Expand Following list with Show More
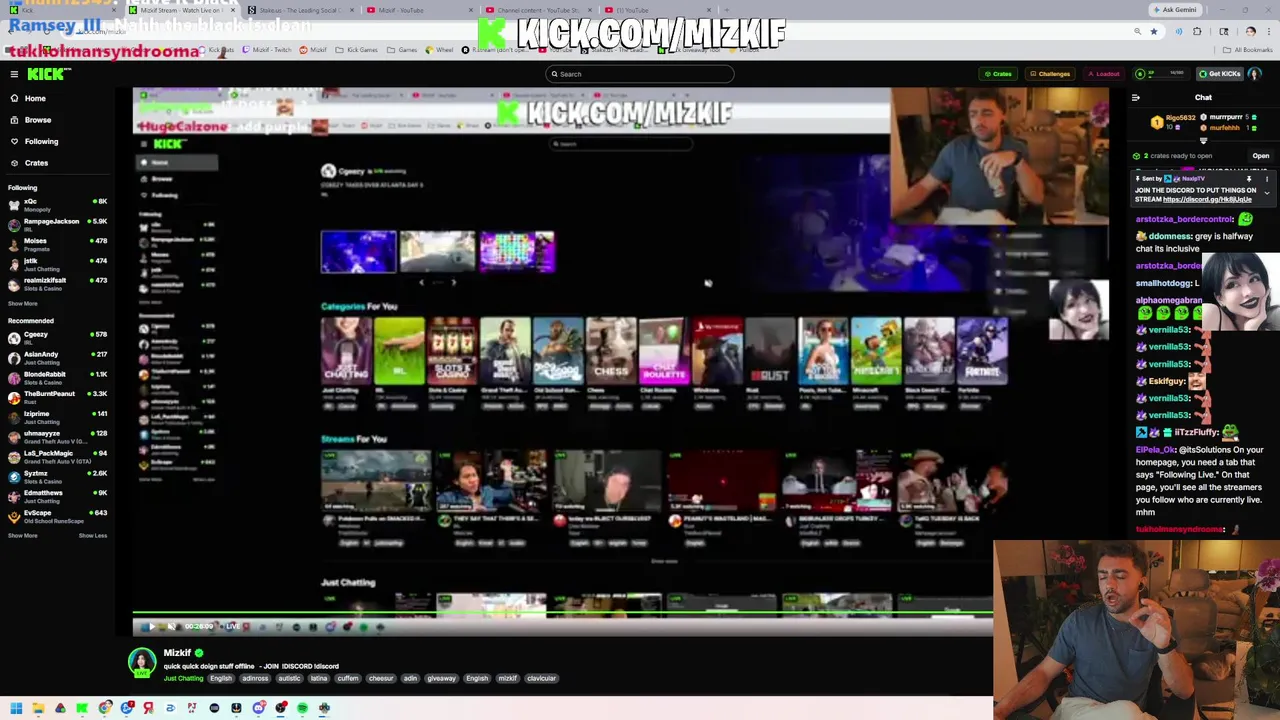 22,303
